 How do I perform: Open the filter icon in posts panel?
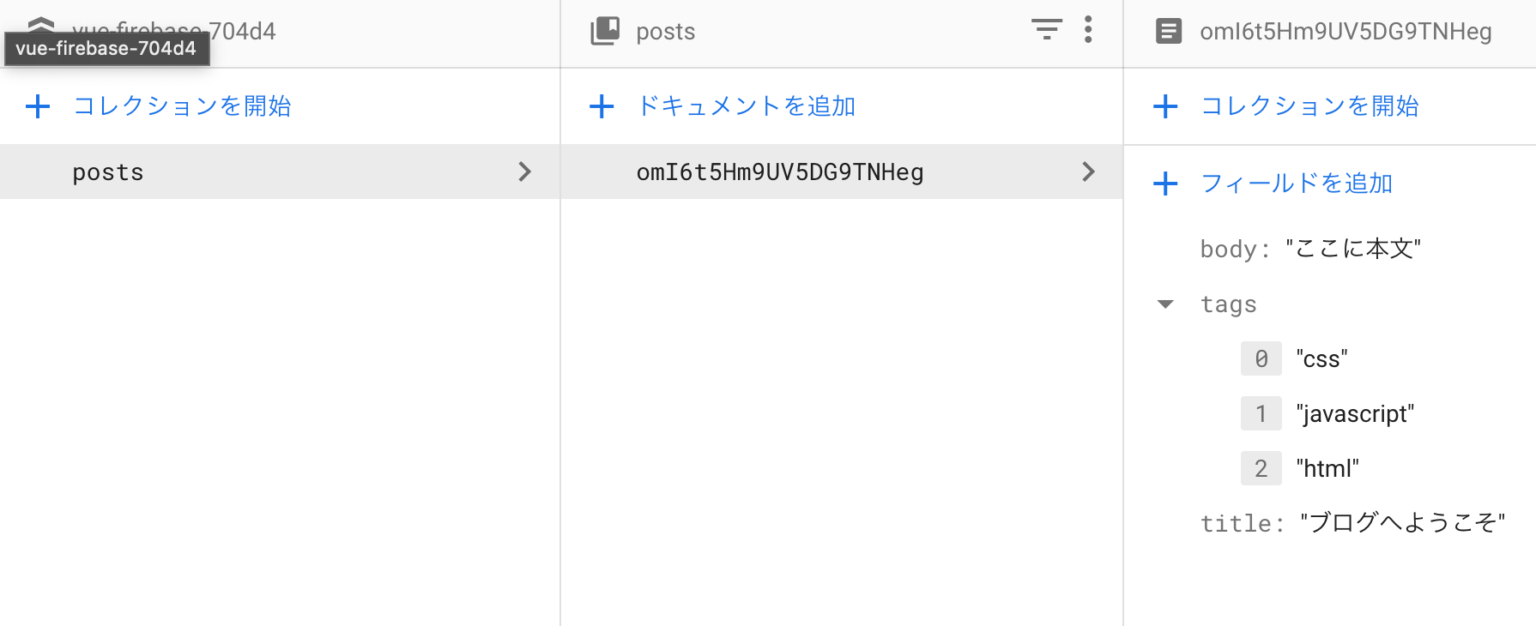pos(1046,31)
